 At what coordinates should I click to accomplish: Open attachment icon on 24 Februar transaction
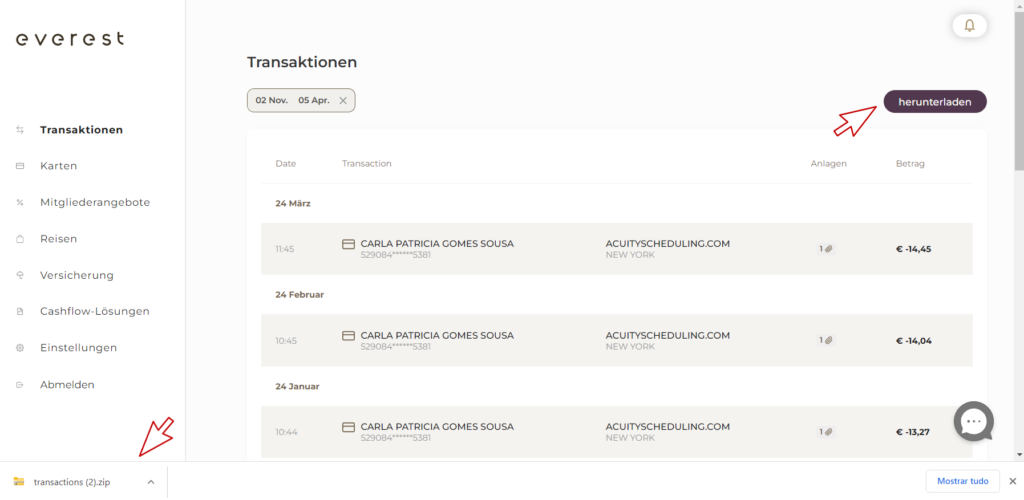(x=826, y=341)
